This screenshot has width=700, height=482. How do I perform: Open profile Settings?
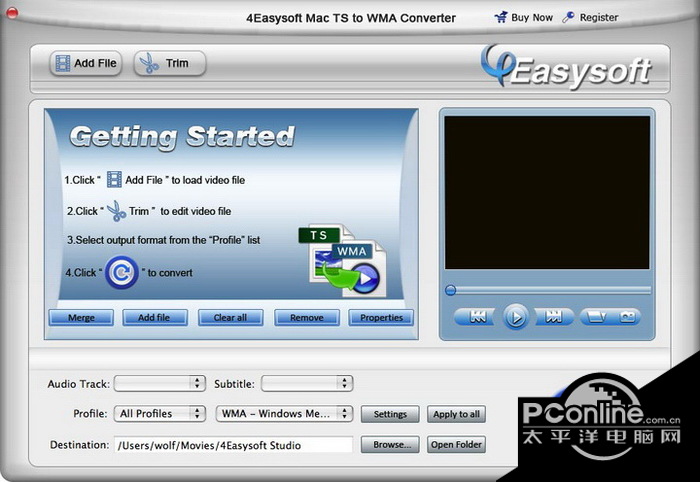390,414
